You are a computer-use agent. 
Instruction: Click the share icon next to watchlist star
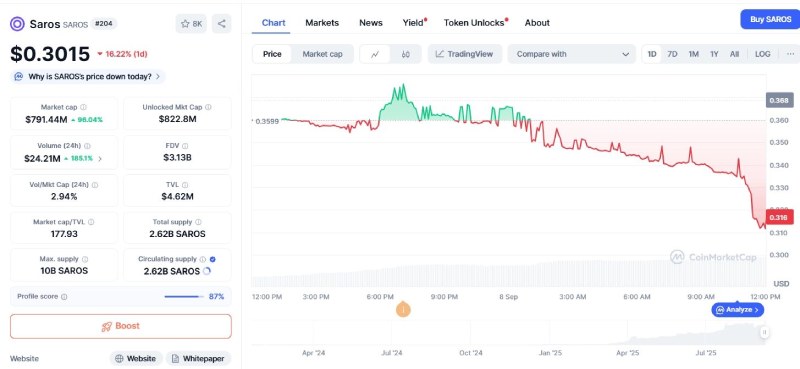[221, 23]
